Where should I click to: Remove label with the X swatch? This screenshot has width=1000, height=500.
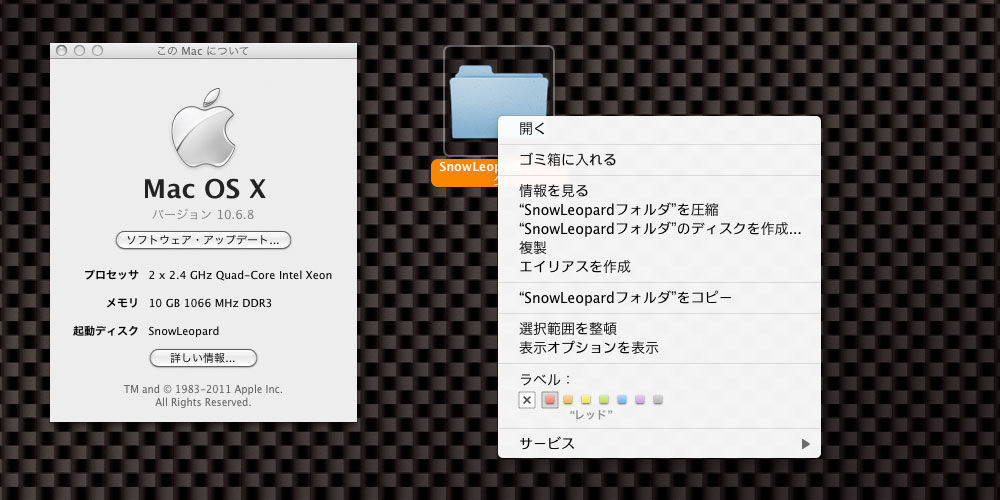(x=527, y=400)
